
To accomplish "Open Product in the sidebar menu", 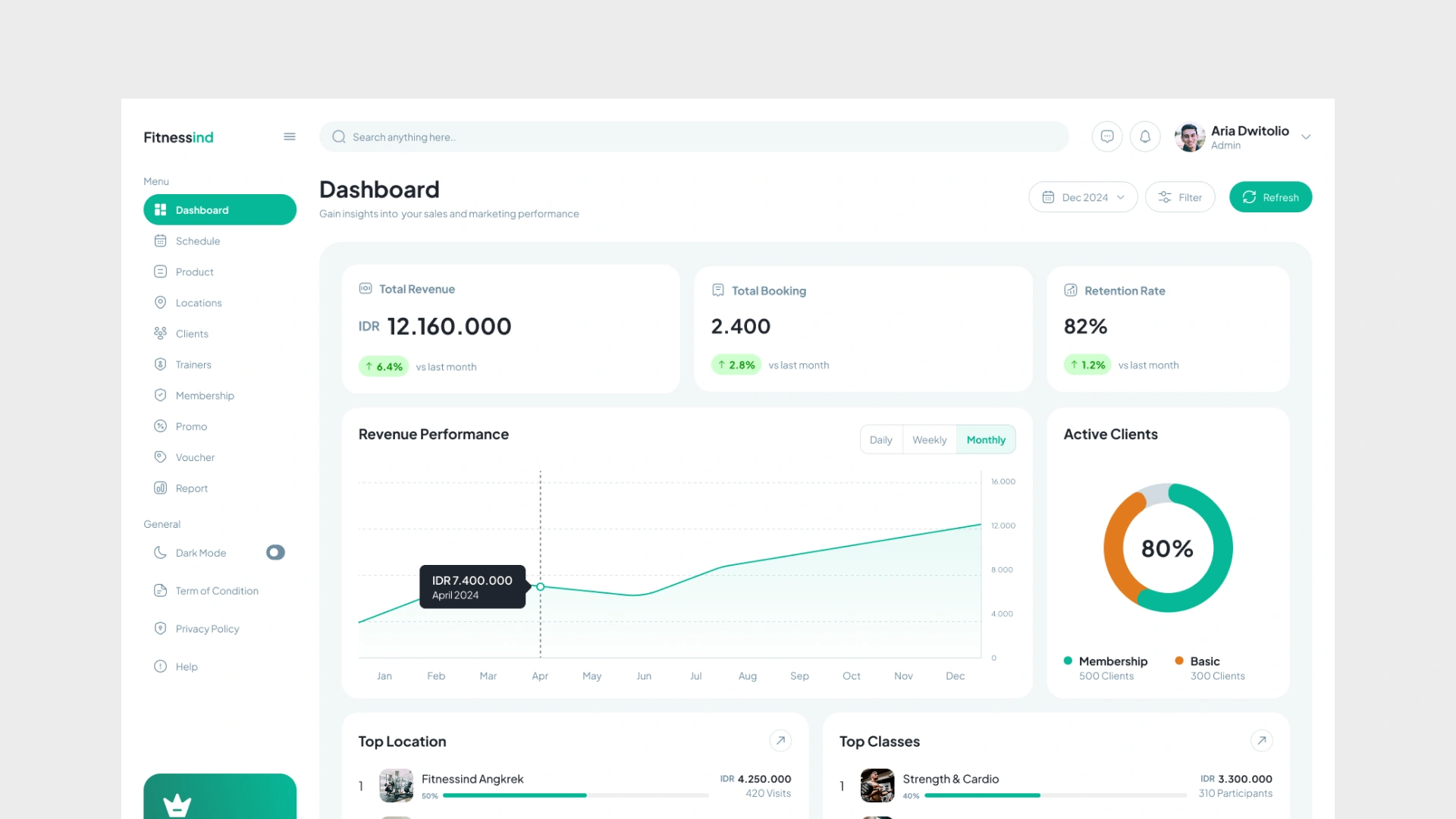I will tap(220, 271).
